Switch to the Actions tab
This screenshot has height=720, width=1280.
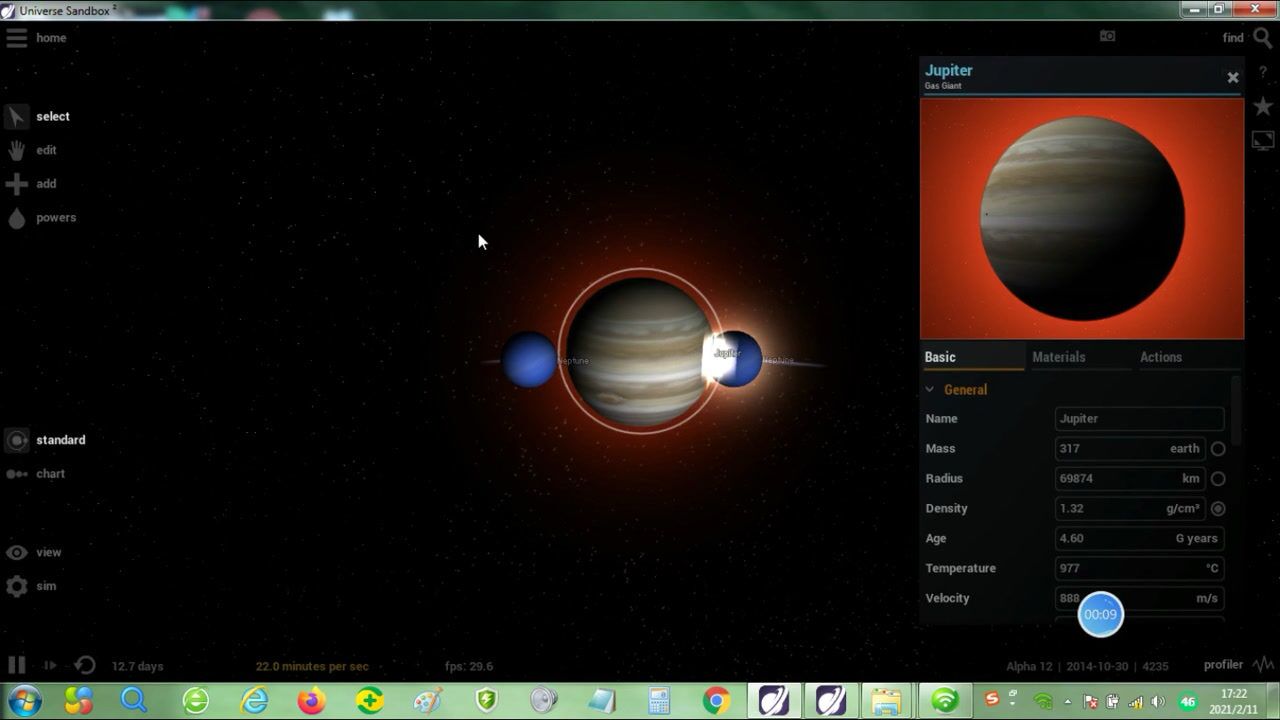click(x=1160, y=357)
